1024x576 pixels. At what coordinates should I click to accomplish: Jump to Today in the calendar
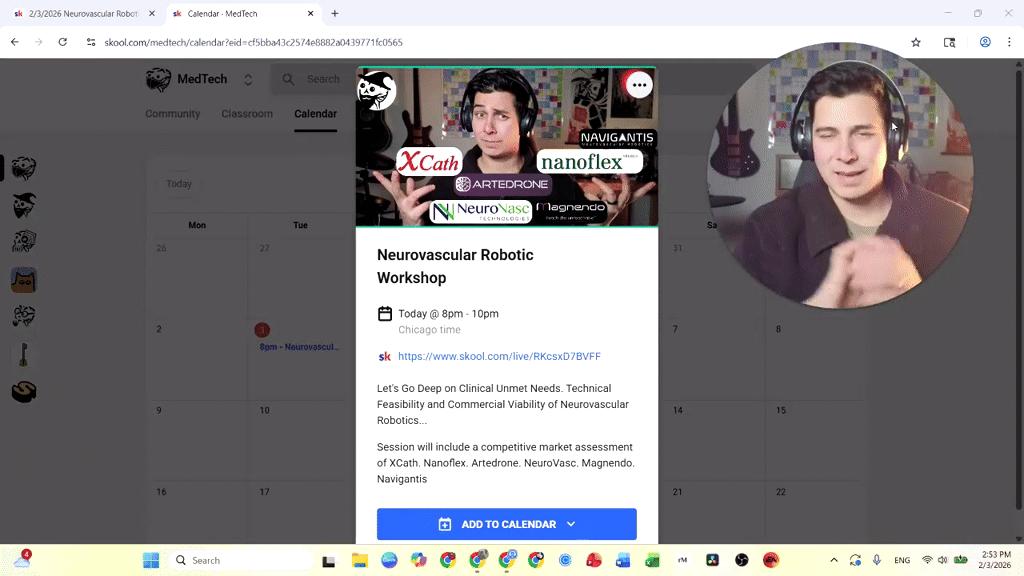[x=179, y=184]
